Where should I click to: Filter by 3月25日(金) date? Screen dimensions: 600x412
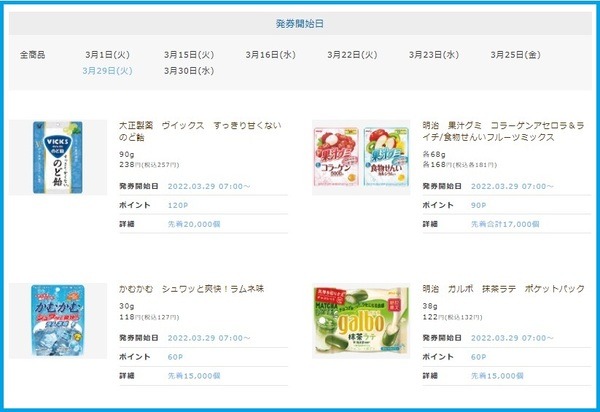tap(515, 55)
